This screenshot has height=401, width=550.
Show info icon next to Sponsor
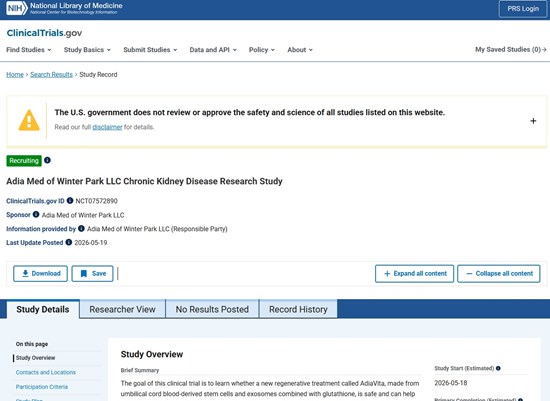pos(36,214)
